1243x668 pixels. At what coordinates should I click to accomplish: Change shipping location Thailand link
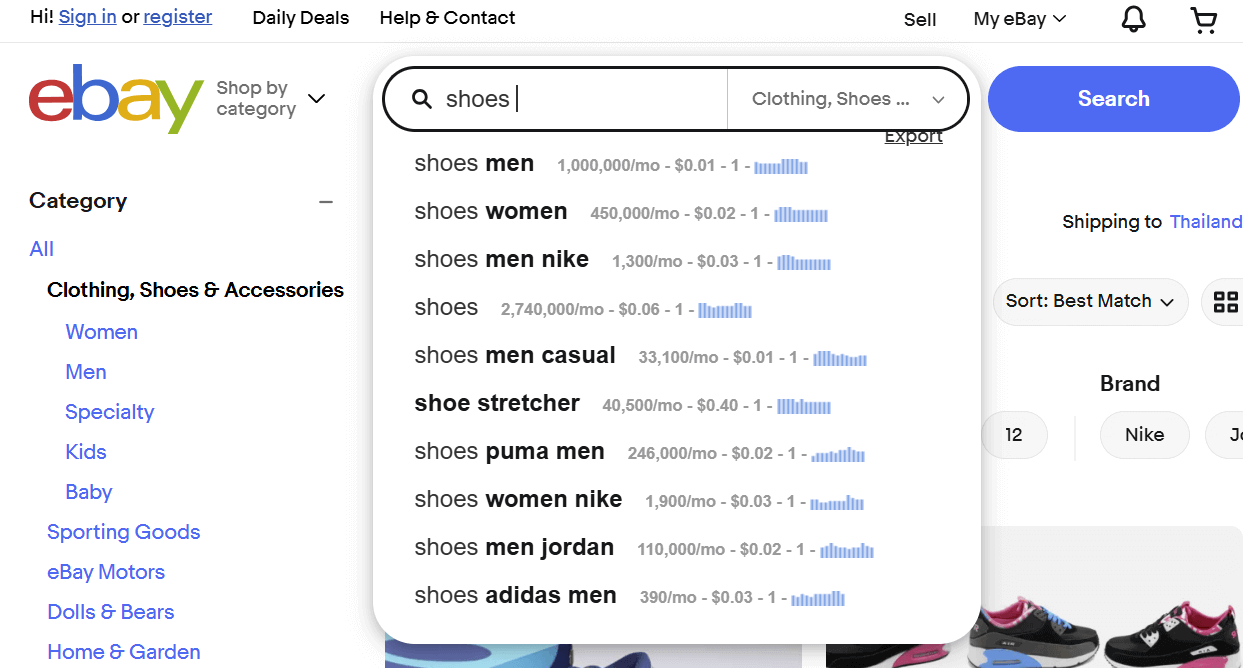pos(1206,222)
